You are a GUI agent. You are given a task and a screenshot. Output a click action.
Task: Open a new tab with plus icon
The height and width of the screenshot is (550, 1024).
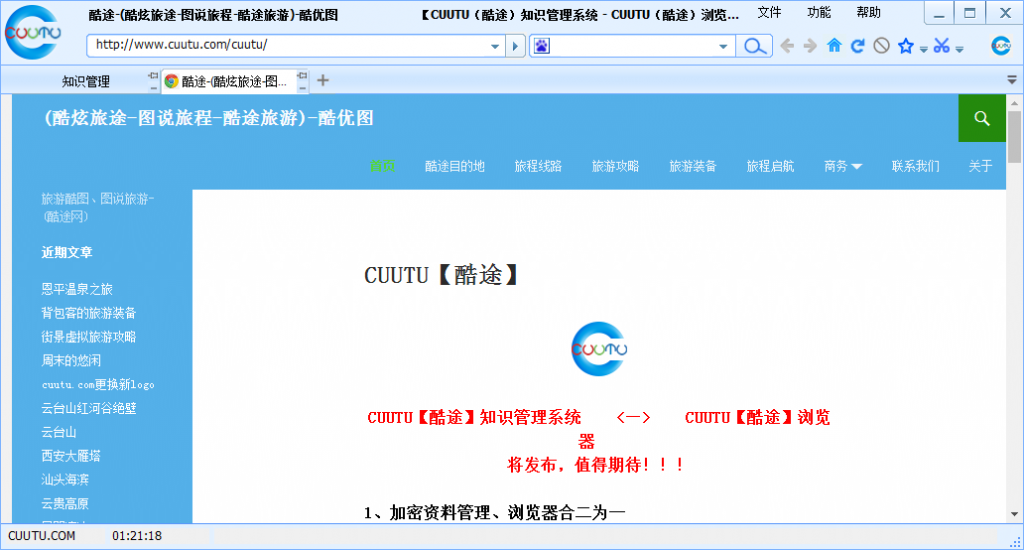323,80
